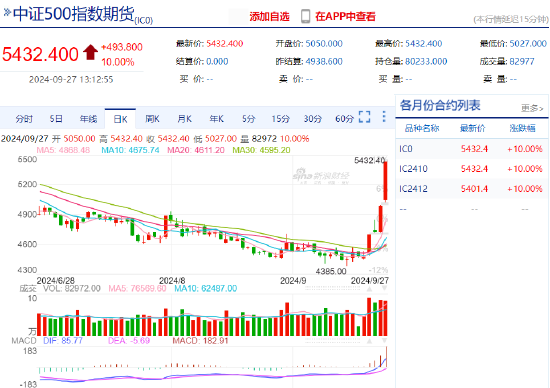The width and height of the screenshot is (550, 388).
Task: Open the three-dot chart options menu
Action: (x=384, y=116)
